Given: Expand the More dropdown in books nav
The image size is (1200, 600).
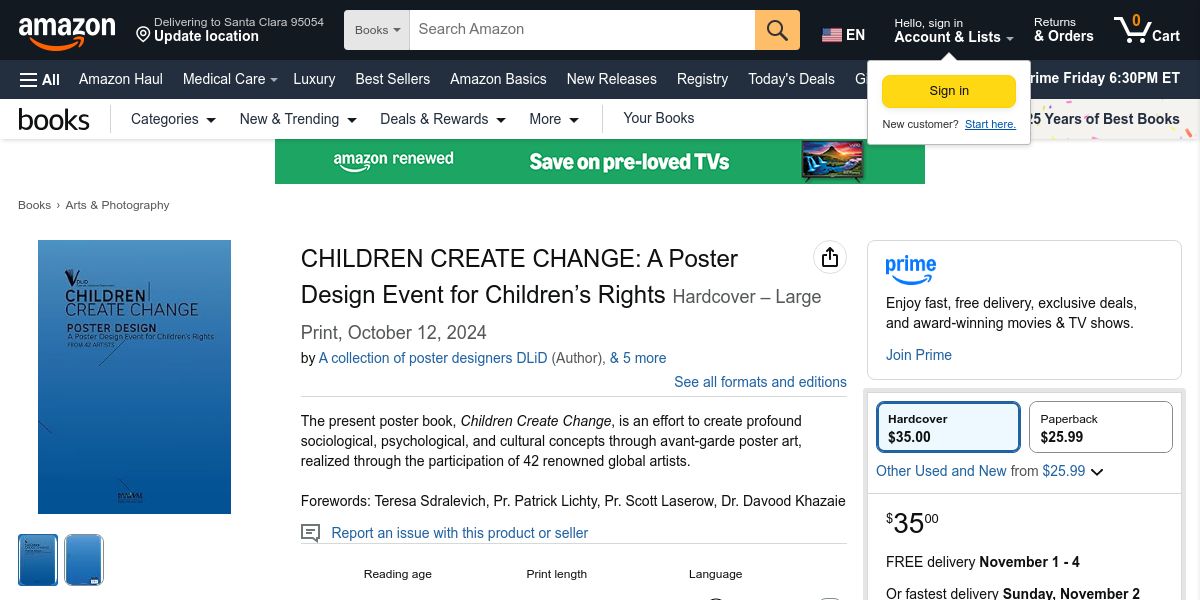Looking at the screenshot, I should click(554, 119).
